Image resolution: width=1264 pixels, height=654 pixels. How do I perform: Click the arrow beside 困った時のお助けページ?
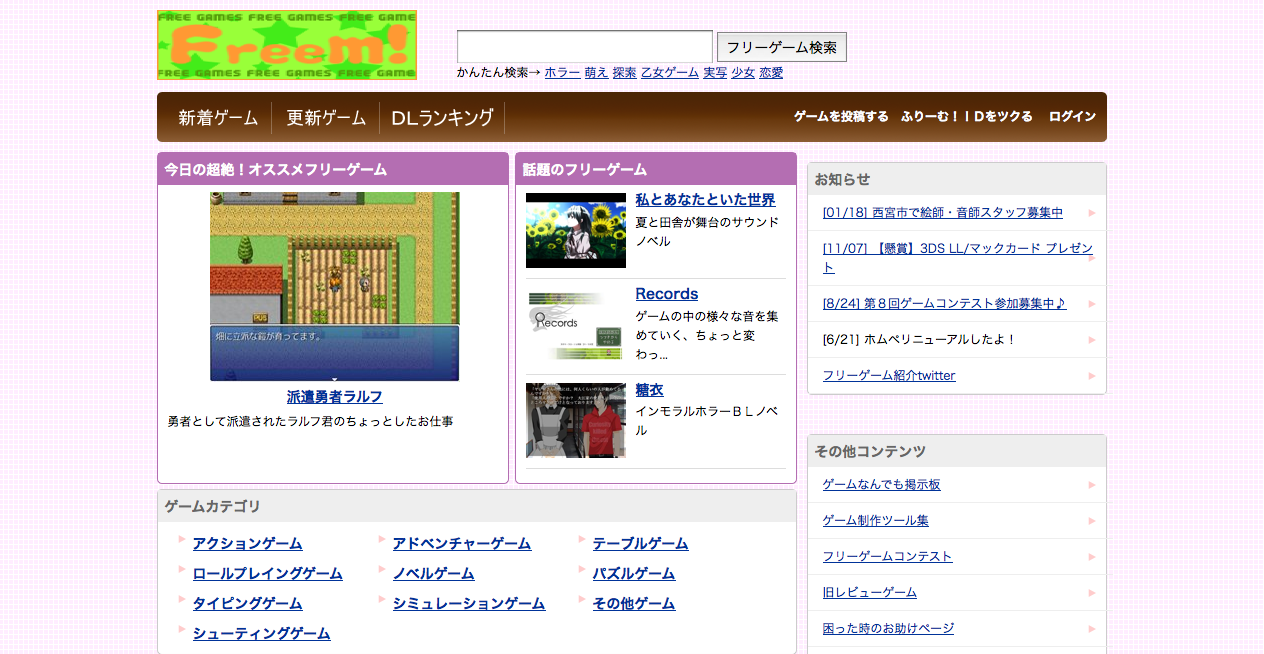point(1092,629)
